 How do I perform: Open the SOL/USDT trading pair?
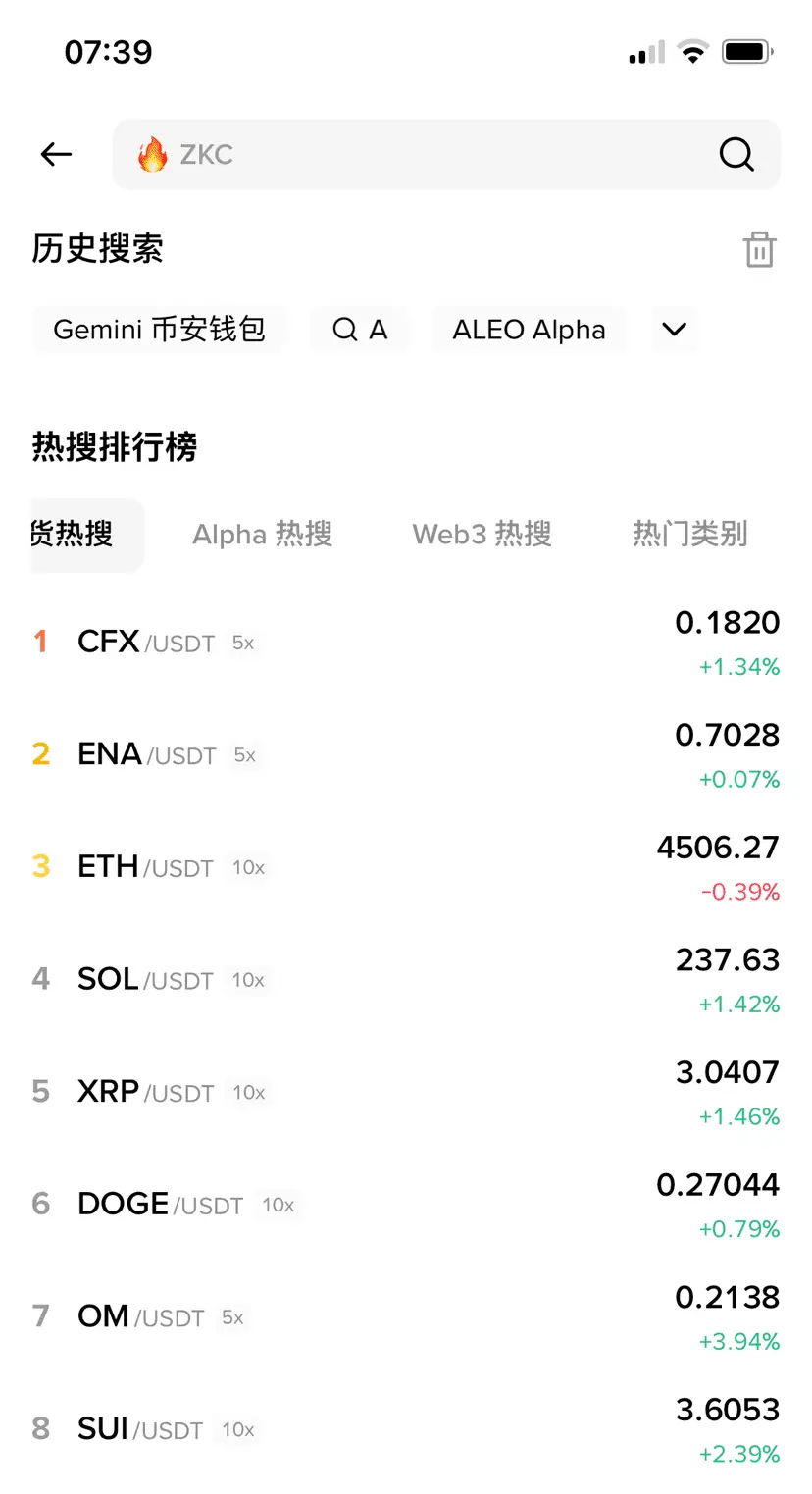(x=406, y=980)
